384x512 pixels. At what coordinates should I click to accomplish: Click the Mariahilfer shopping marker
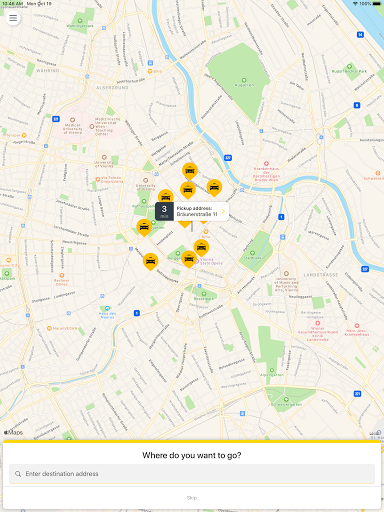(49, 328)
